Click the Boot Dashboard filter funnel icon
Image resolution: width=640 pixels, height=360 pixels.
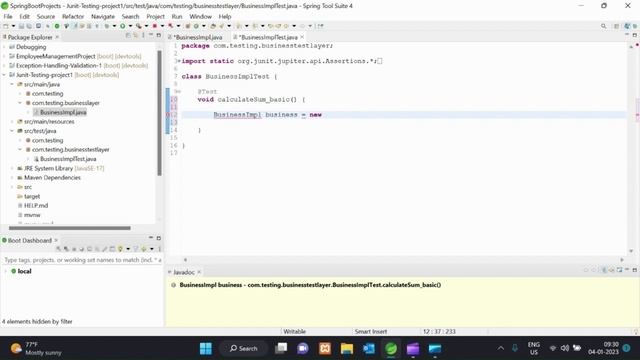click(x=136, y=249)
